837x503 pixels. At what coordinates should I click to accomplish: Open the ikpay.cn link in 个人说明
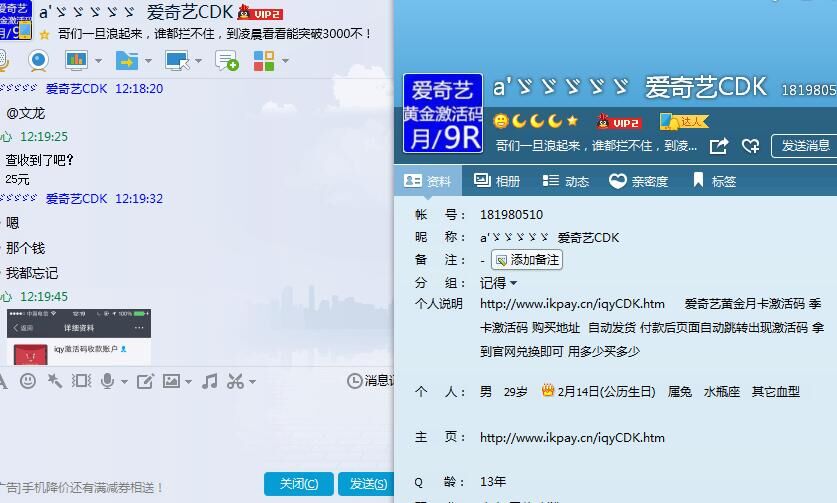(572, 304)
